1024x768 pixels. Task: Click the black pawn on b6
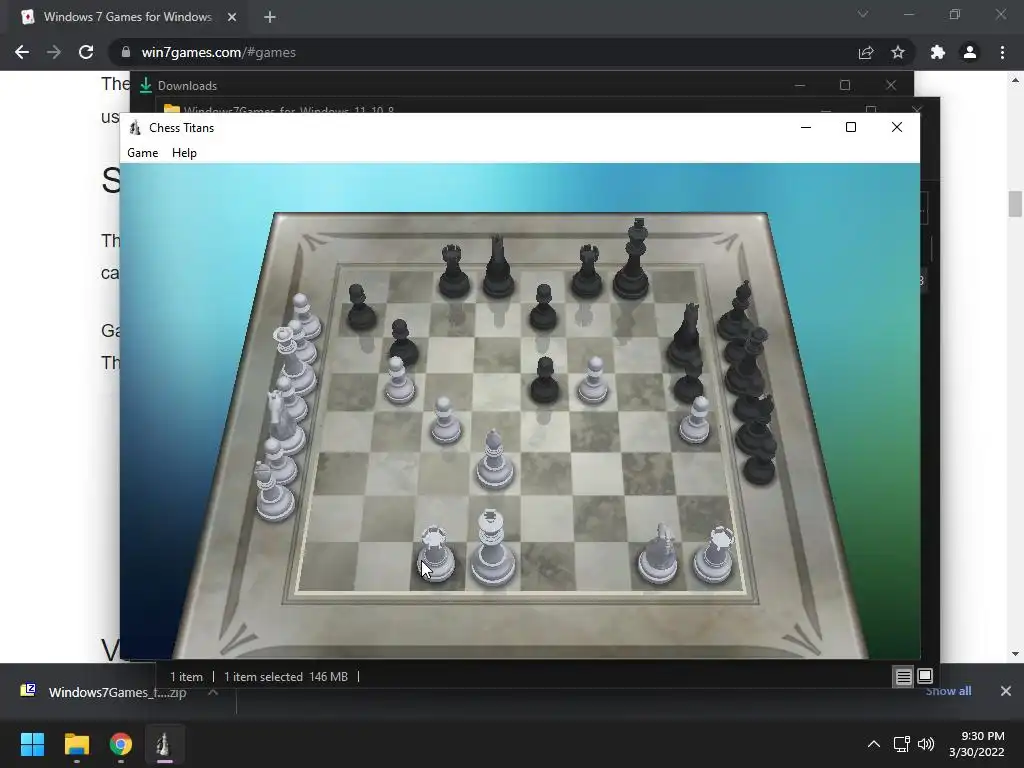(403, 343)
